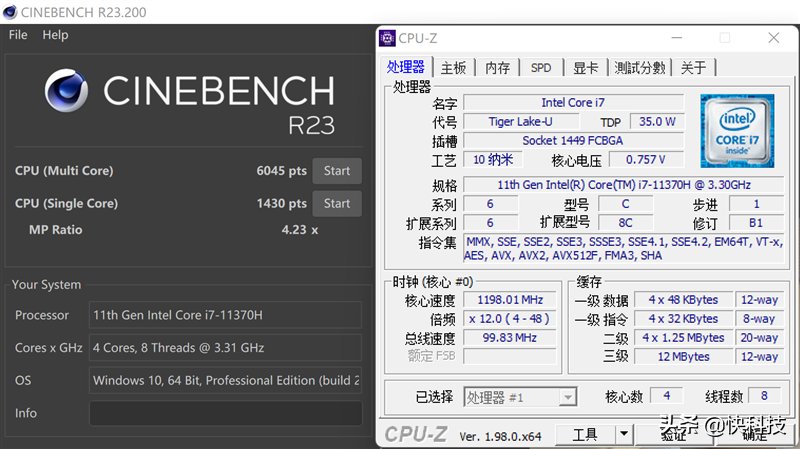Open the 已选择 处理器 #1 dropdown
Screen dimensions: 800x449
pos(520,397)
